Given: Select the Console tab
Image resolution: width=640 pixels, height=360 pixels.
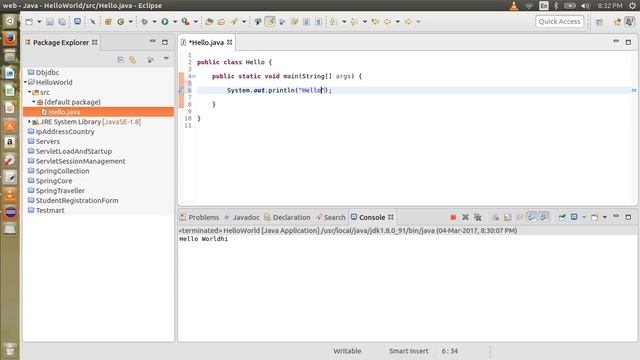Looking at the screenshot, I should pyautogui.click(x=372, y=217).
